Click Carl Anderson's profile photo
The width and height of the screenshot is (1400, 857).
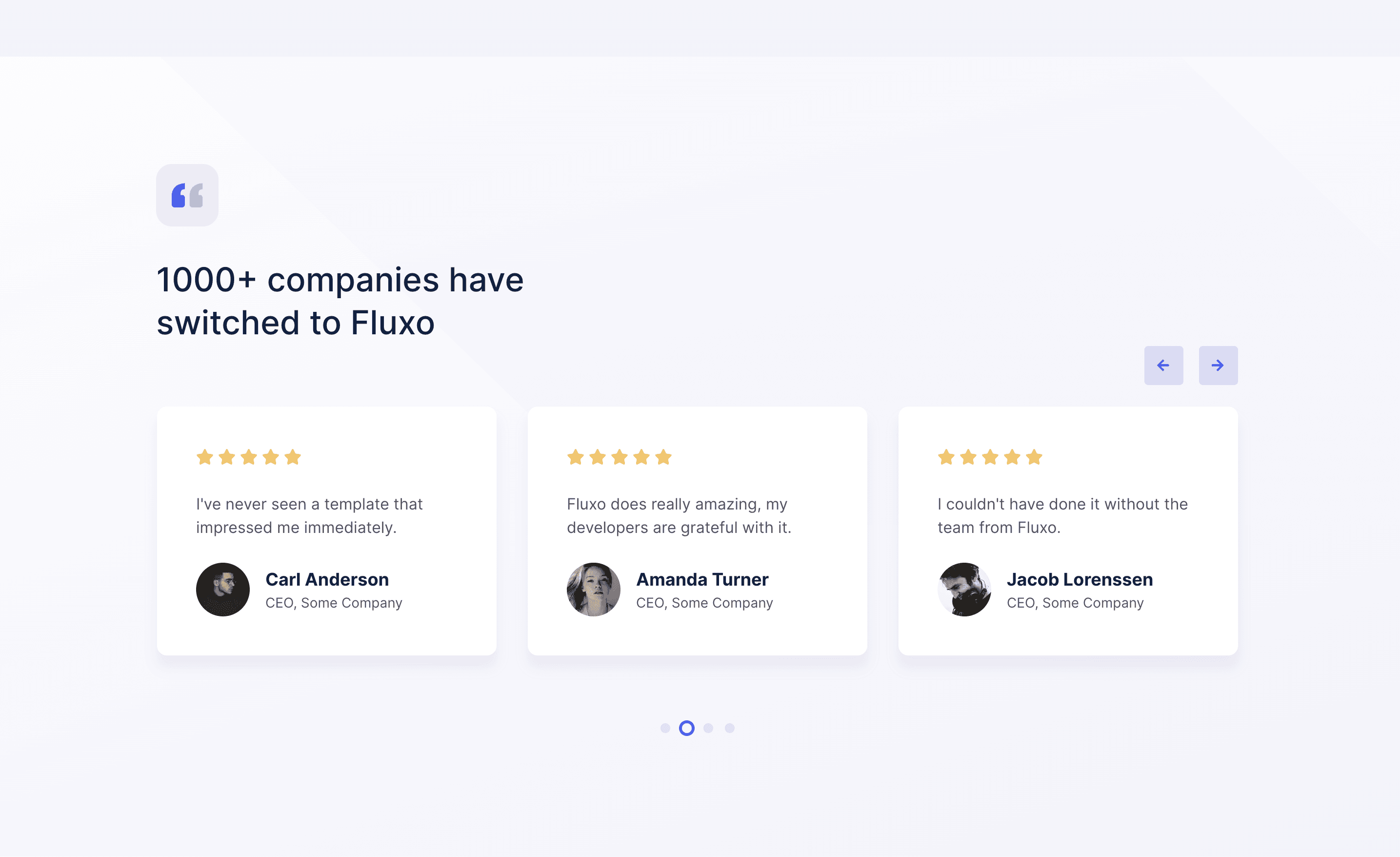click(223, 590)
